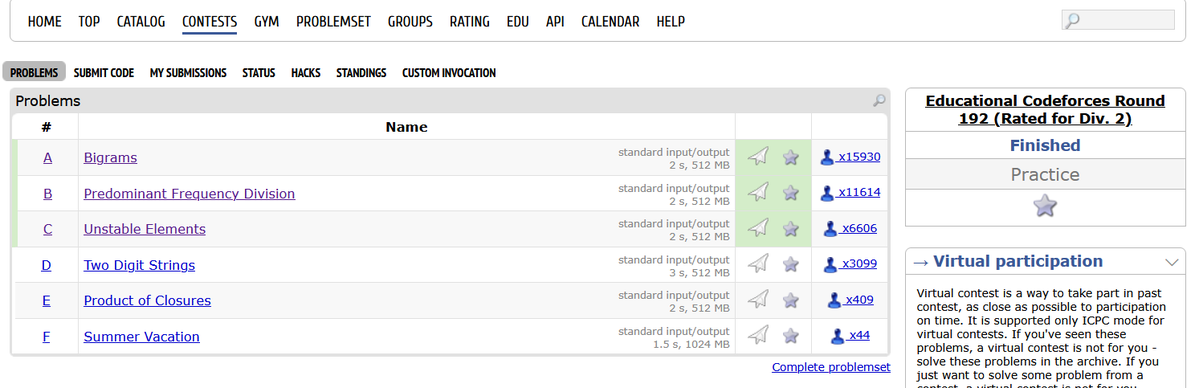
Task: Switch to the STATUS tab
Action: click(258, 73)
